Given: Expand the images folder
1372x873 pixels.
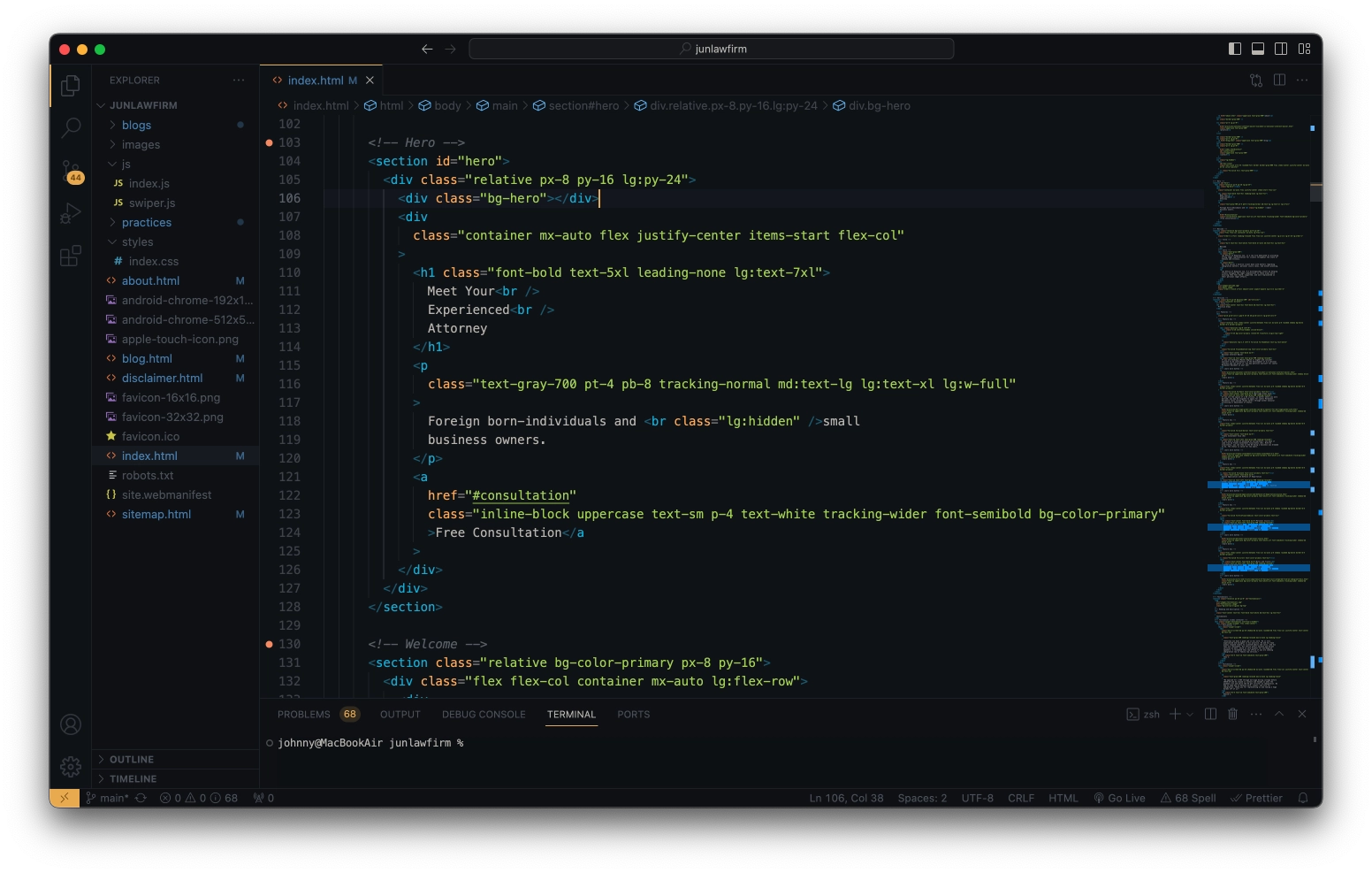Looking at the screenshot, I should pyautogui.click(x=176, y=144).
